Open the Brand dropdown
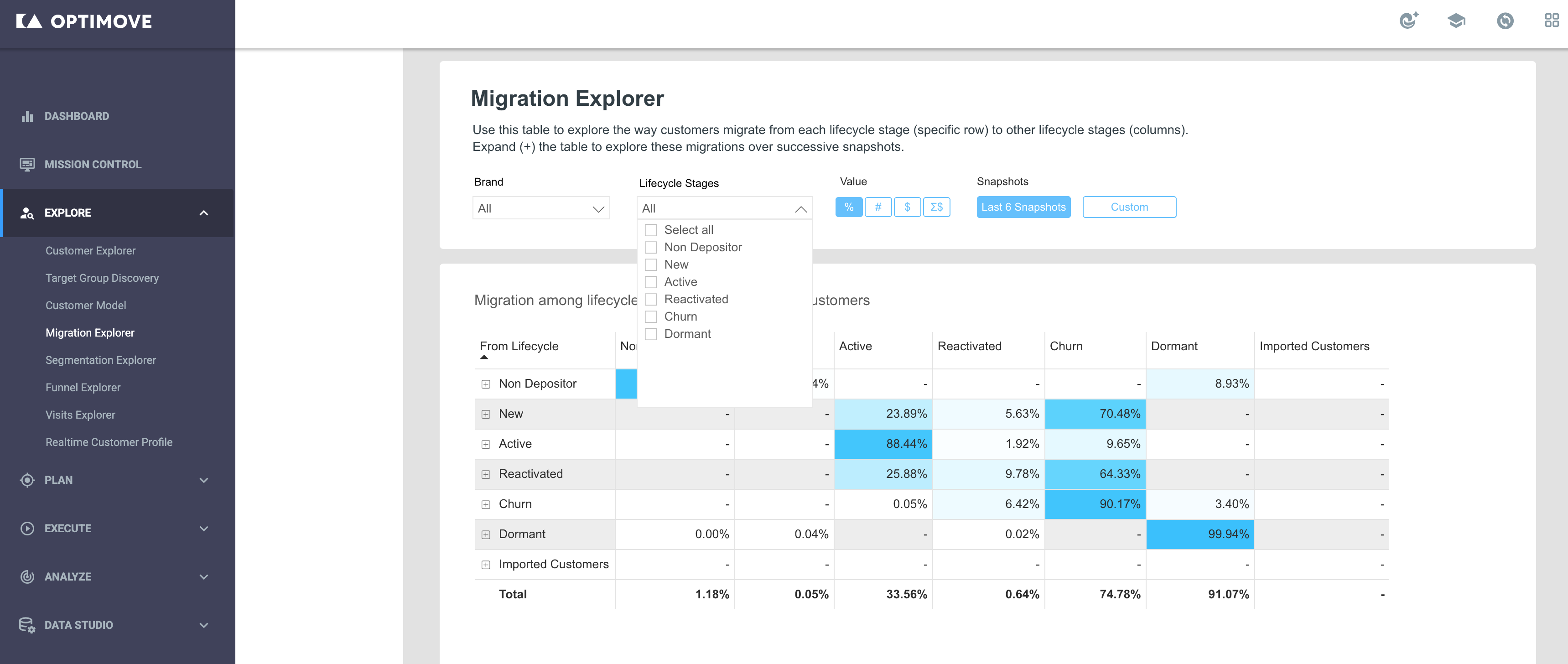Viewport: 1568px width, 664px height. (540, 208)
